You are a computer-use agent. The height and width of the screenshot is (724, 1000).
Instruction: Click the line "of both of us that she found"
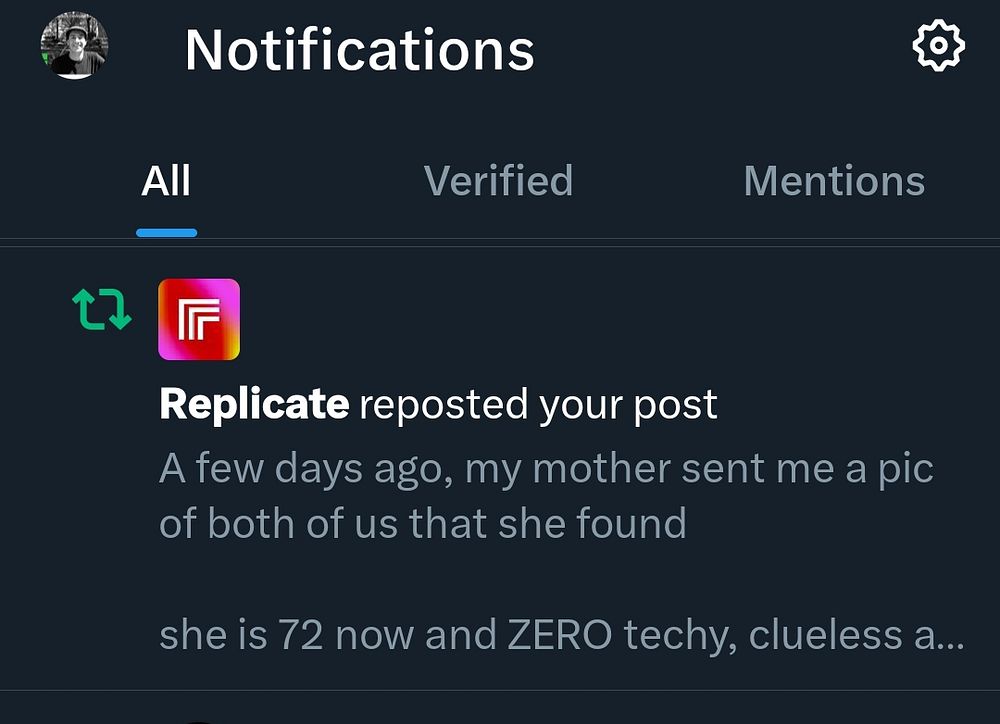(x=423, y=523)
